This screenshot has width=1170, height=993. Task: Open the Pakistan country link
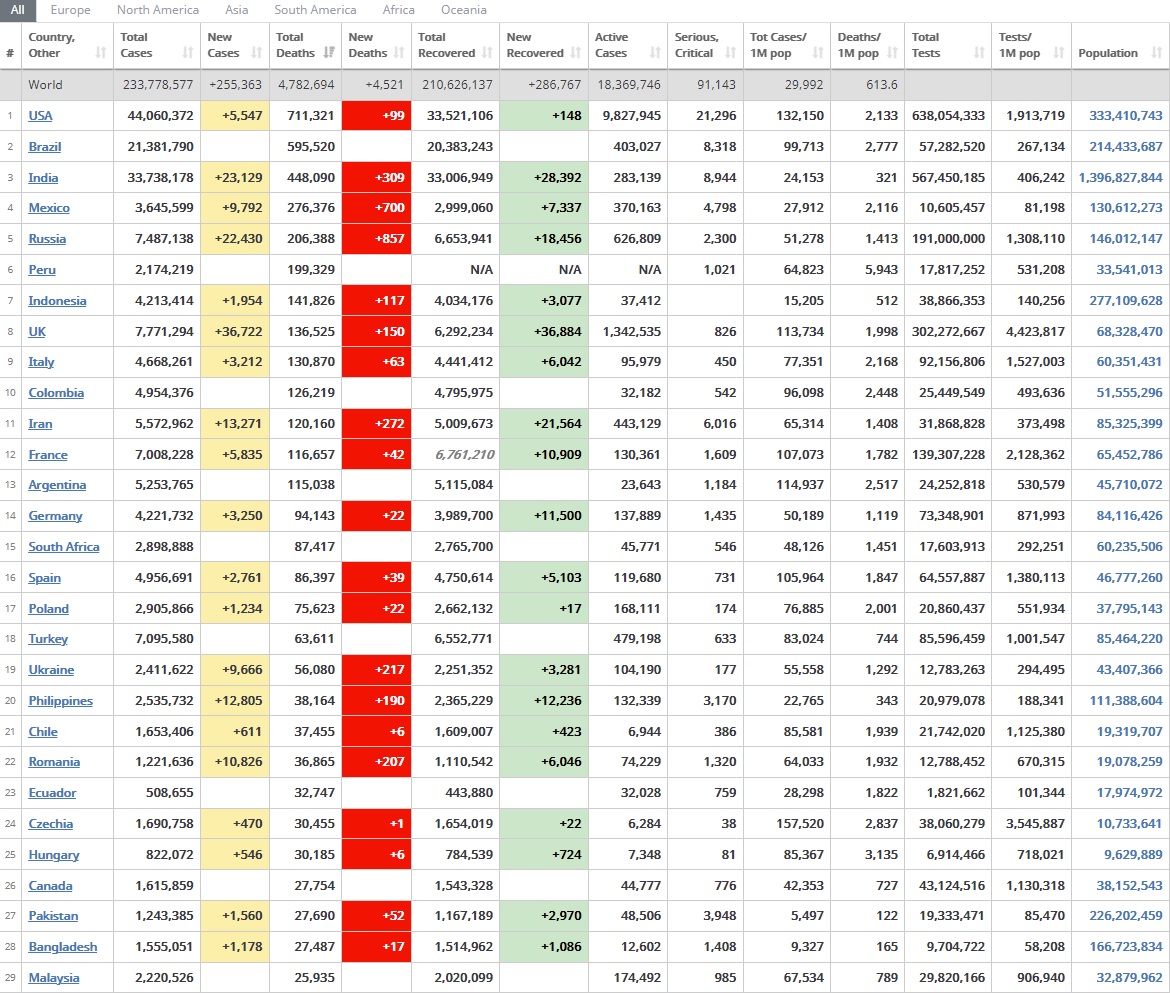pos(53,916)
